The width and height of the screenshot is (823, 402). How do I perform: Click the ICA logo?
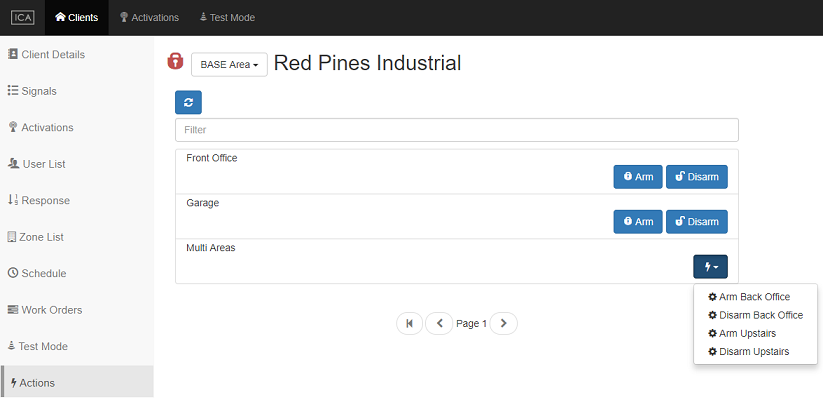point(23,18)
